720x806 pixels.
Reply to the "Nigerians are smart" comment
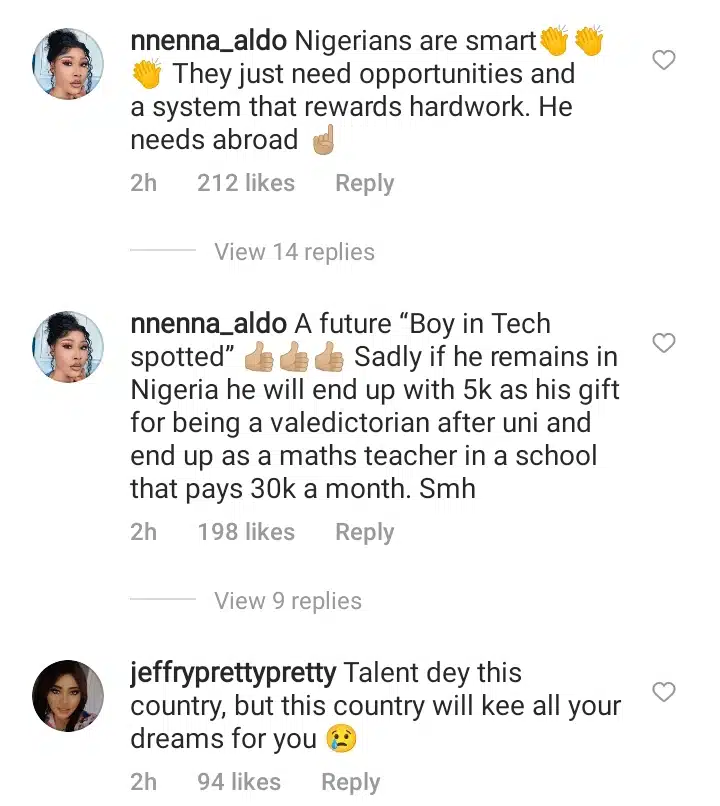coord(364,183)
